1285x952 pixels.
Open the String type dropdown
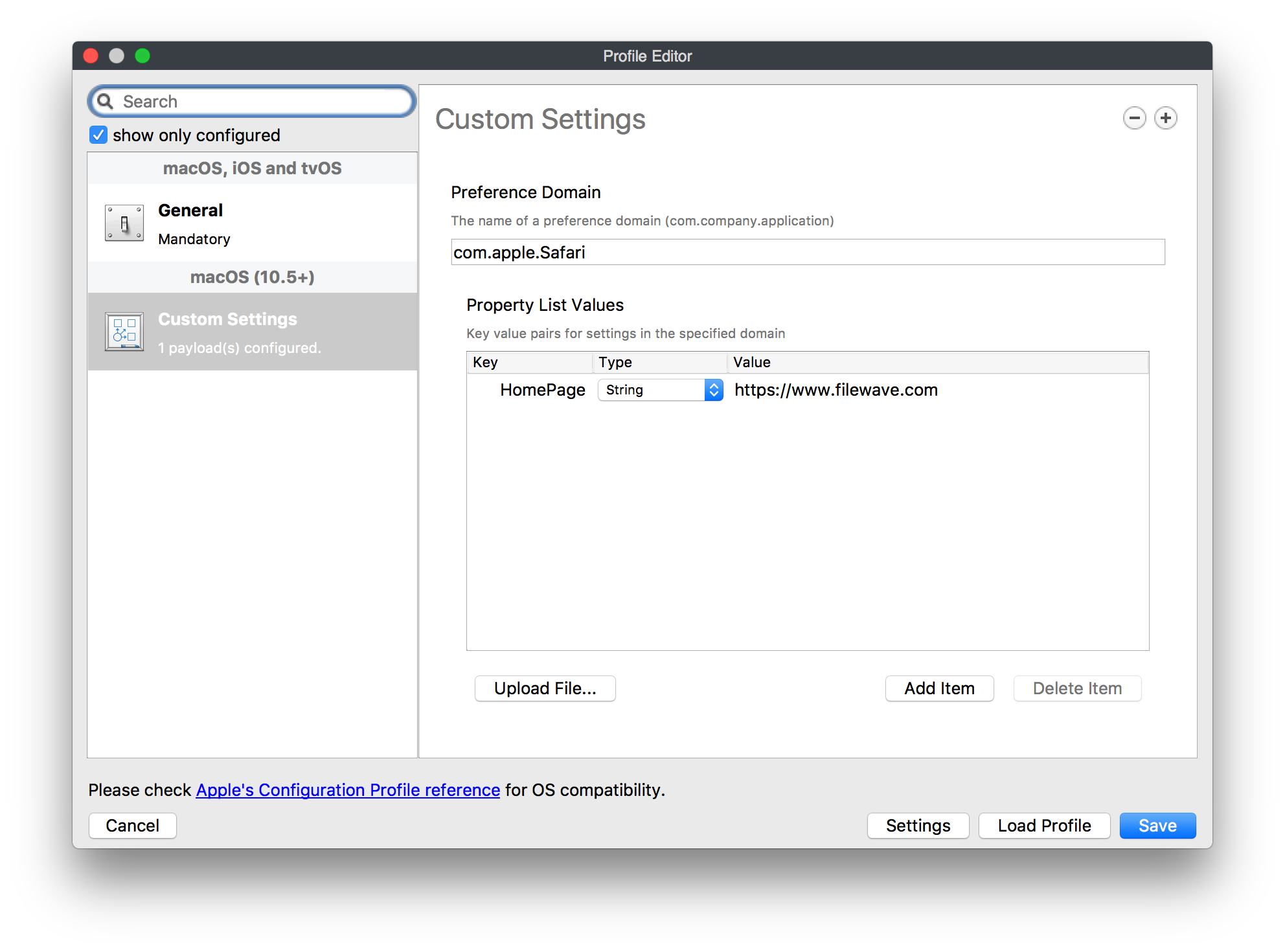pyautogui.click(x=660, y=390)
